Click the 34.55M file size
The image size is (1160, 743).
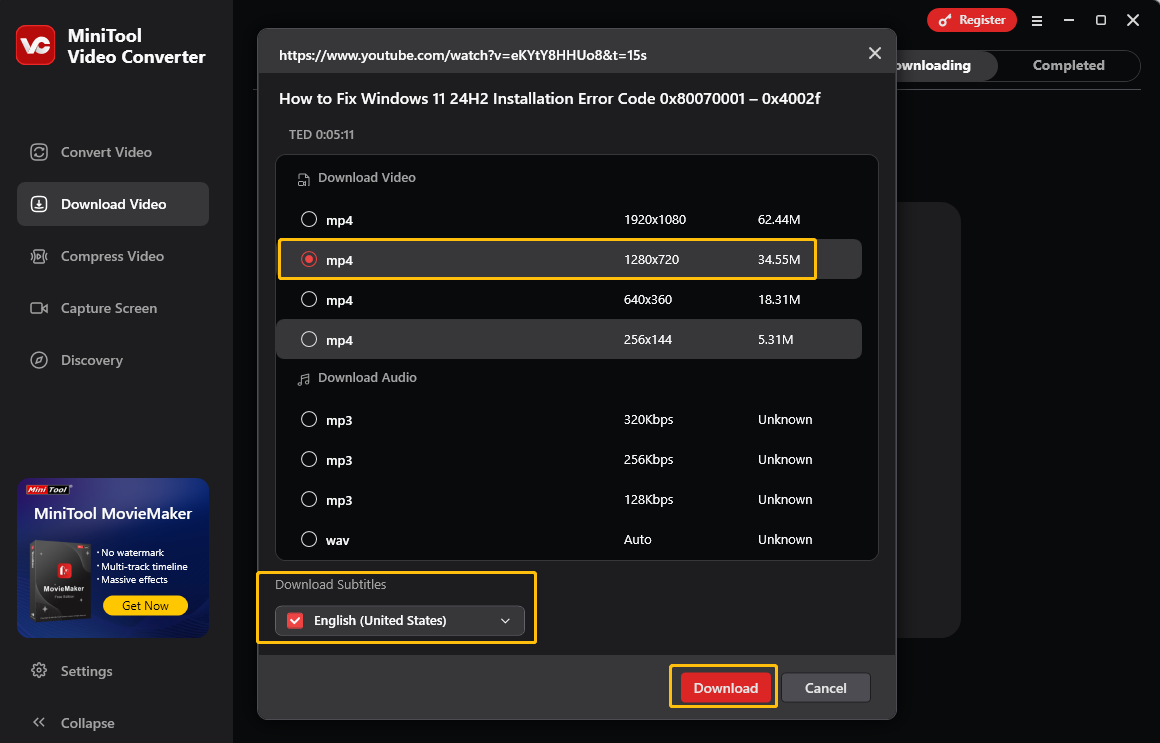pyautogui.click(x=778, y=260)
